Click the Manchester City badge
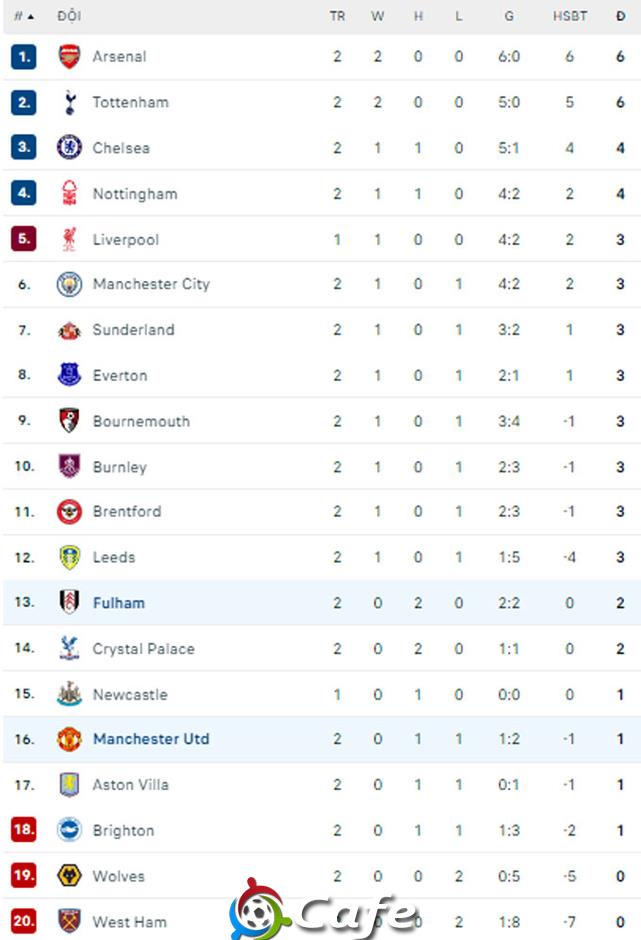Screen dimensions: 641x940 pos(69,284)
